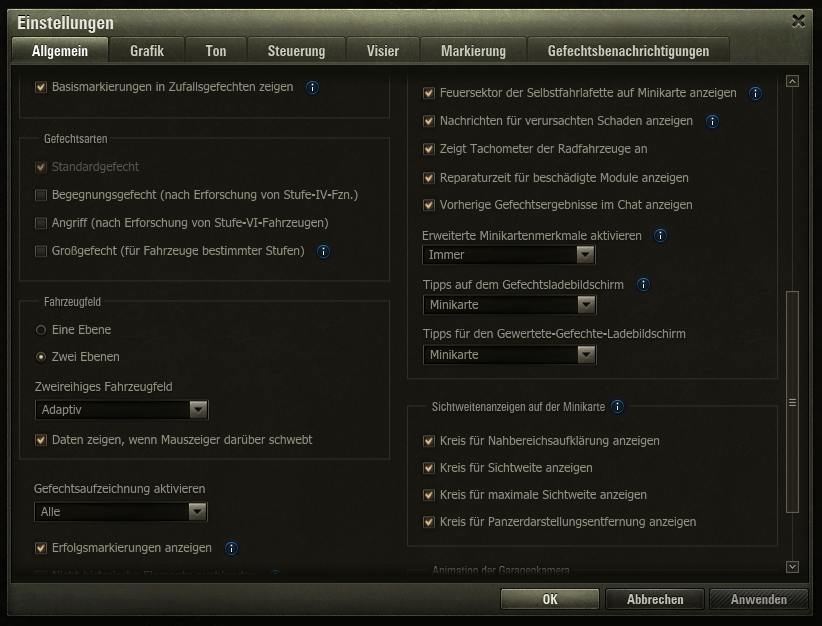Uncheck Erfolgsmarkierungen anzeigen

(x=41, y=548)
